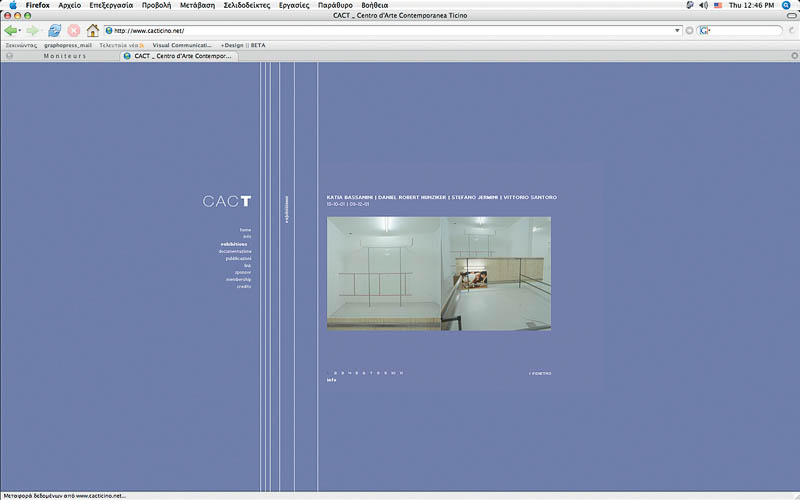Open the Μετάβαση menu
Image resolution: width=800 pixels, height=500 pixels.
tap(197, 5)
